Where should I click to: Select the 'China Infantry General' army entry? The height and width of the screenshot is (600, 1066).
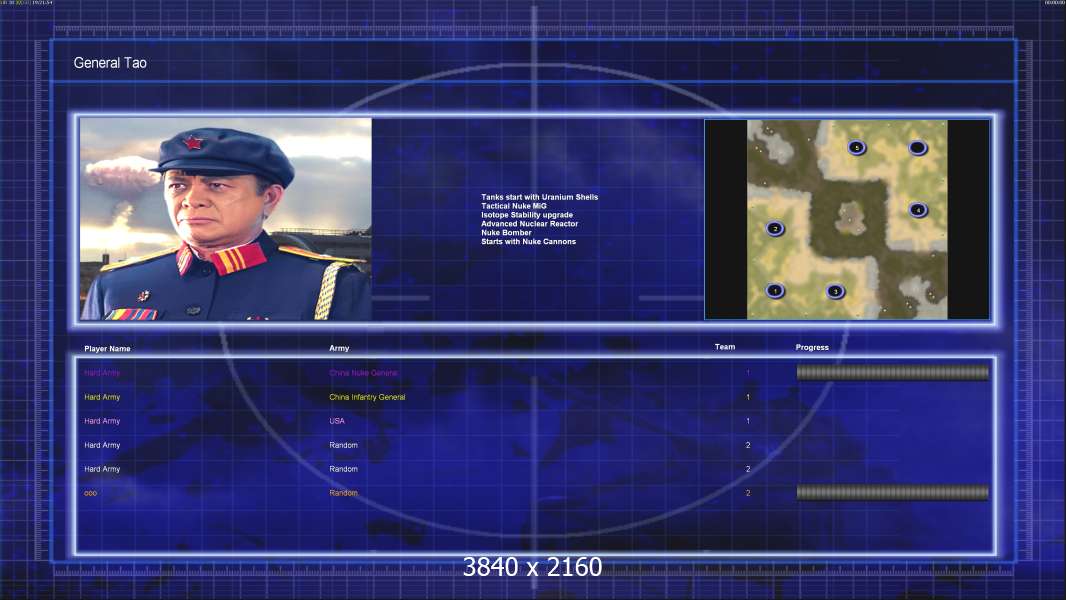click(367, 397)
